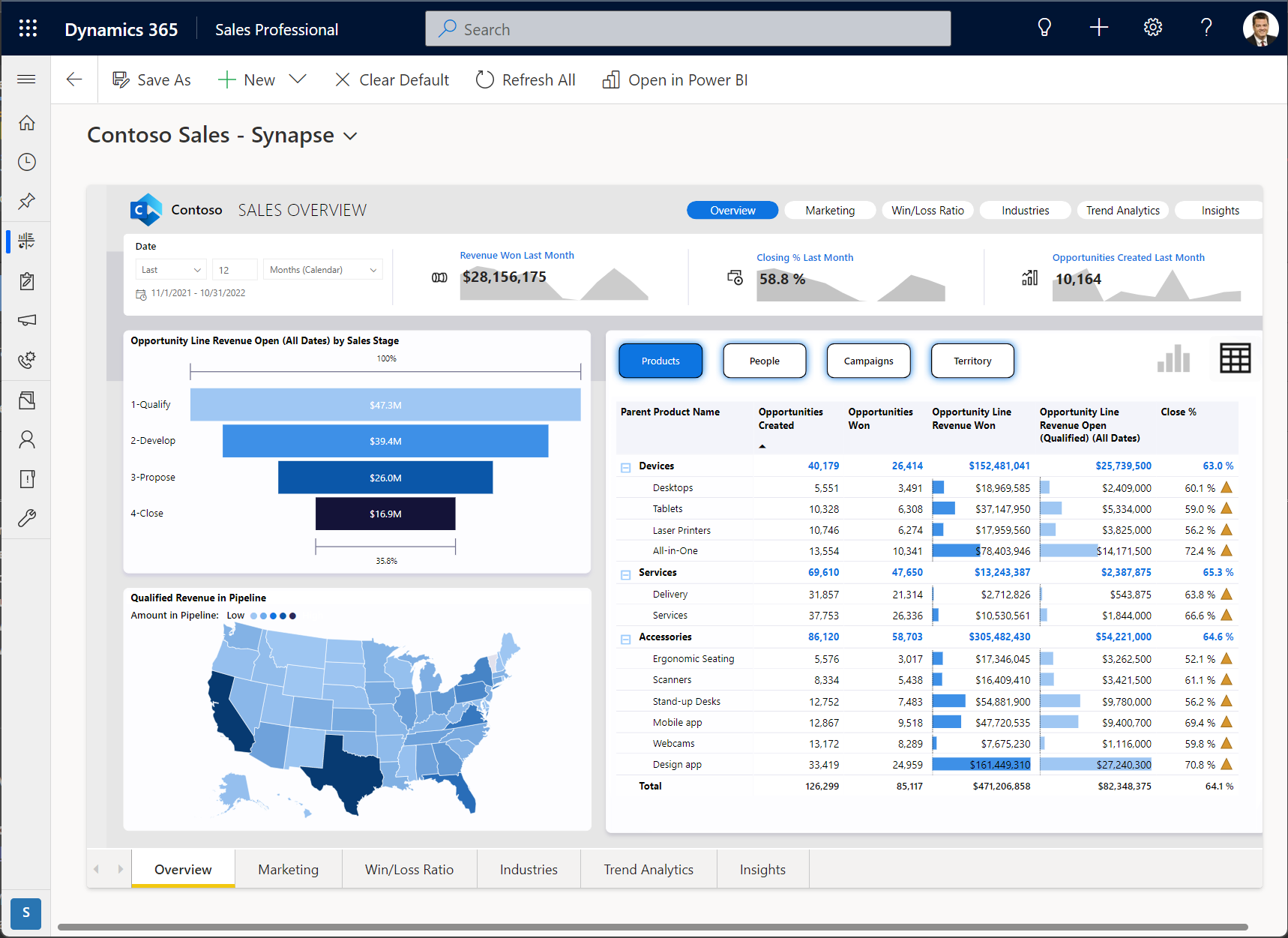Open Pinned items pin icon
This screenshot has height=938, width=1288.
point(27,201)
